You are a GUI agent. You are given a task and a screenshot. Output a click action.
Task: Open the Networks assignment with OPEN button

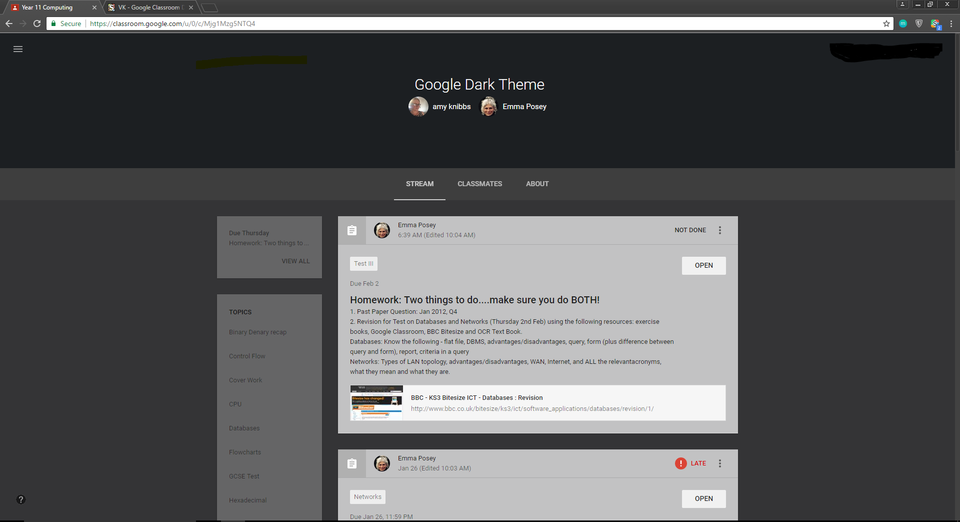[703, 499]
